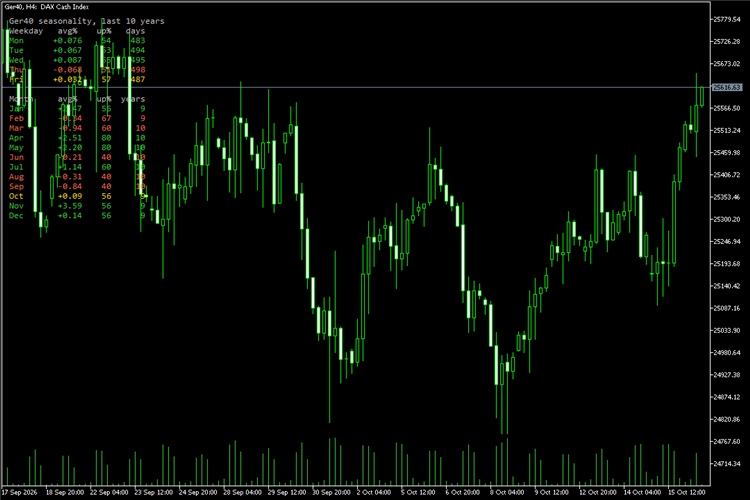Click the 'Ger40, H4: DAX Cash Index' chart title
The width and height of the screenshot is (750, 500).
pos(47,7)
